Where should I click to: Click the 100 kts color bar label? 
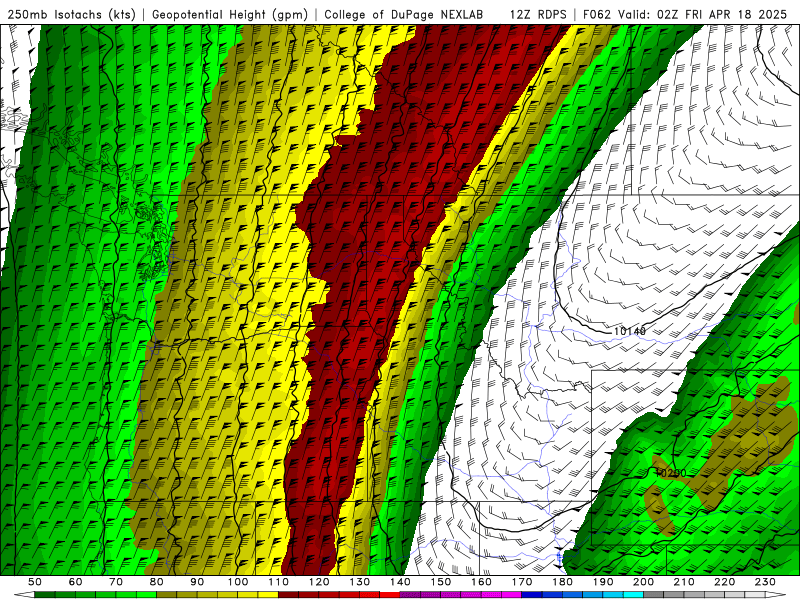click(x=238, y=582)
